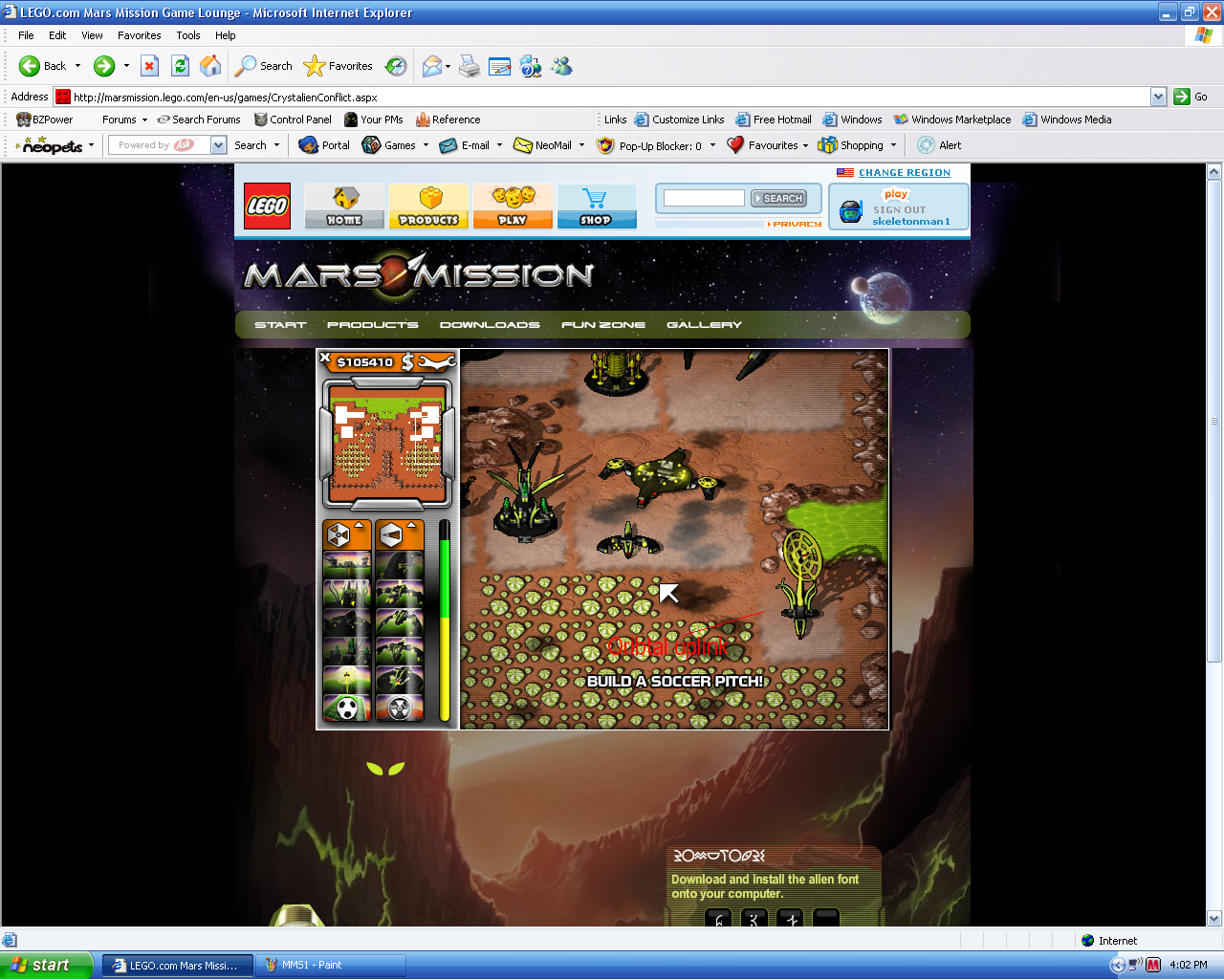Click the LEGO logo
1224x980 pixels.
click(x=267, y=206)
